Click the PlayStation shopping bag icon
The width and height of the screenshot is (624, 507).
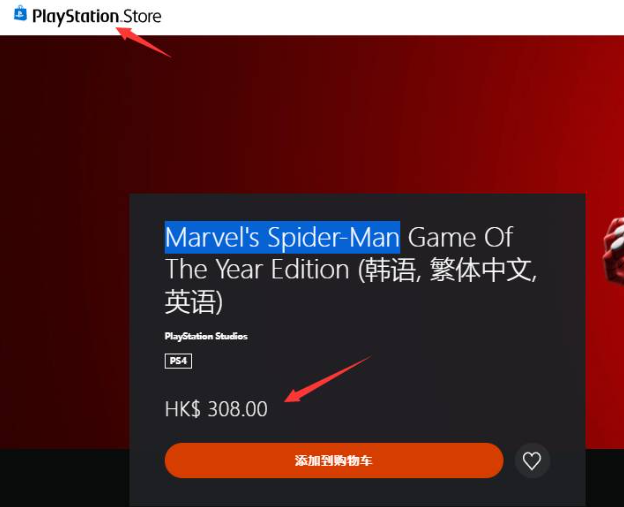20,13
